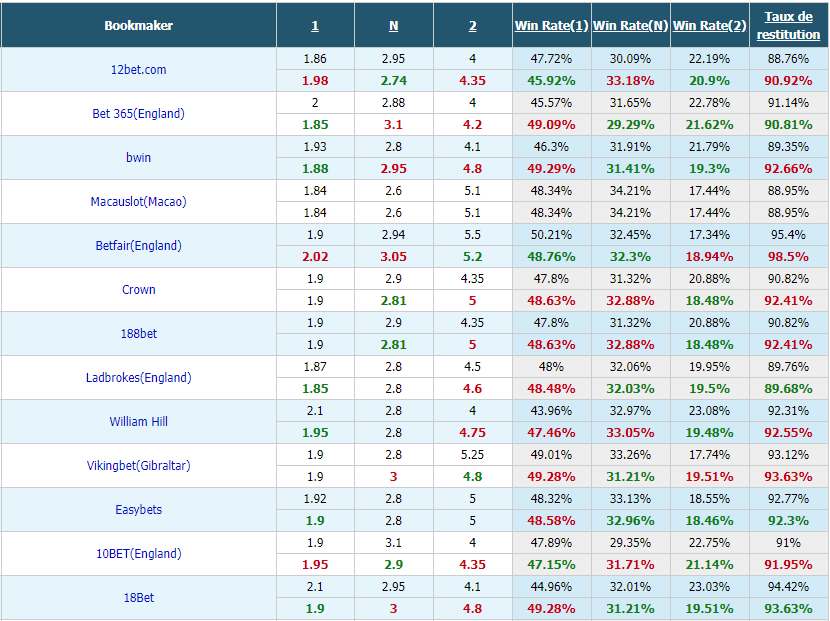Click the Bookmaker column header
This screenshot has width=830, height=621.
[x=138, y=25]
